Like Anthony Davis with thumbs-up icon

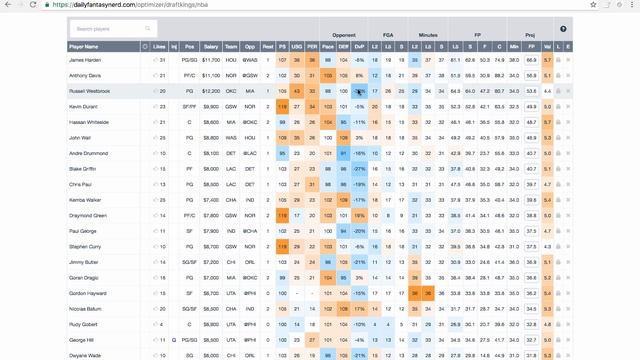[156, 76]
